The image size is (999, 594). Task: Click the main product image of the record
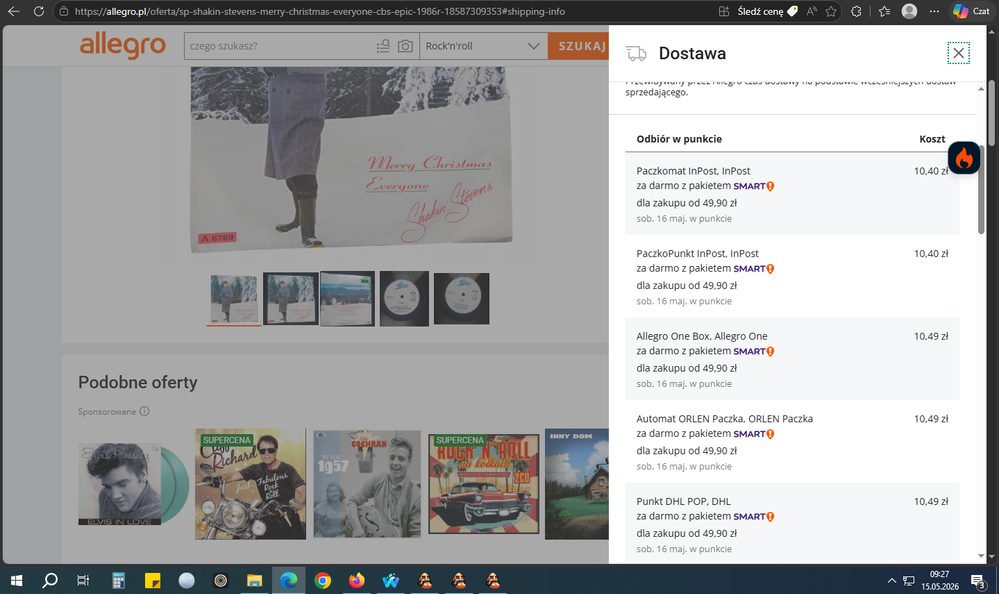tap(351, 159)
